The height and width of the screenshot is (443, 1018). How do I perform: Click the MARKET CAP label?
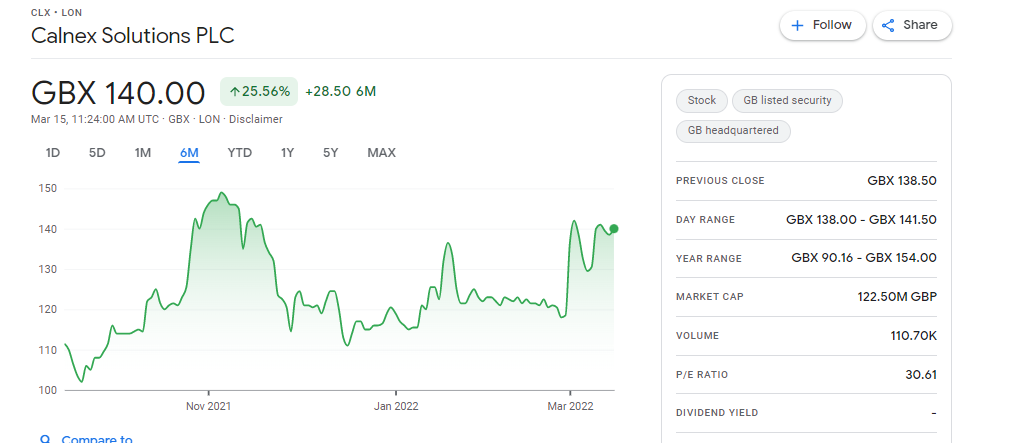tap(710, 297)
